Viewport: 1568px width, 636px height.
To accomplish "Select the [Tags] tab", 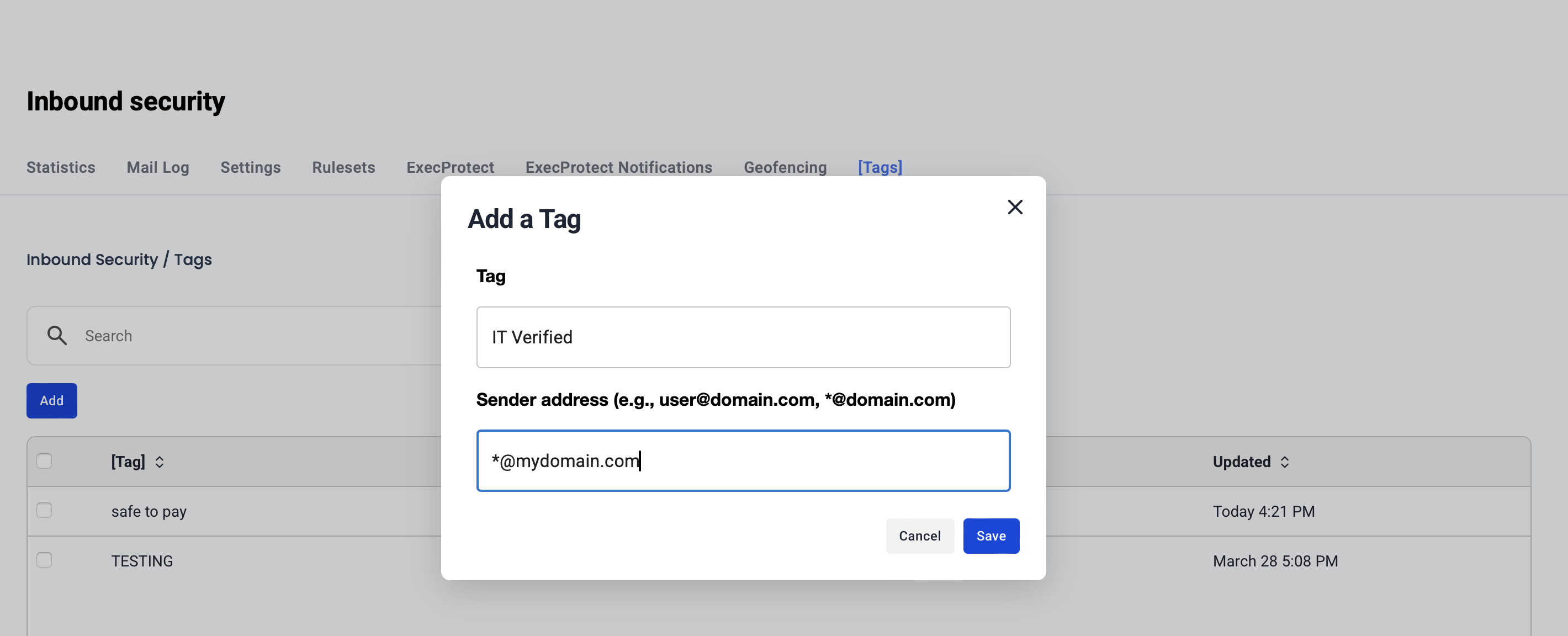I will (880, 167).
